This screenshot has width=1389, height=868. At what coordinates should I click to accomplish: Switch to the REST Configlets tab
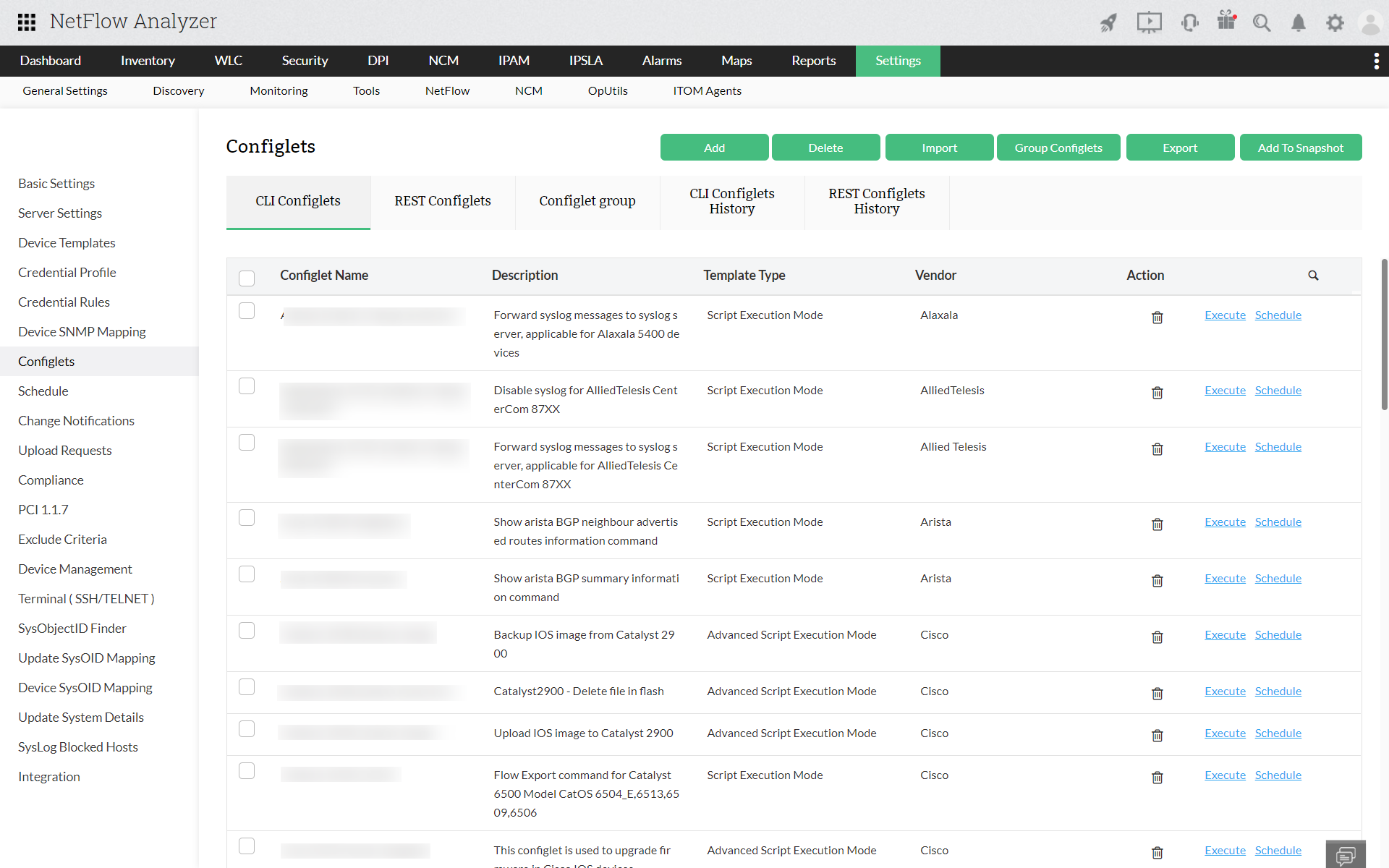[443, 201]
